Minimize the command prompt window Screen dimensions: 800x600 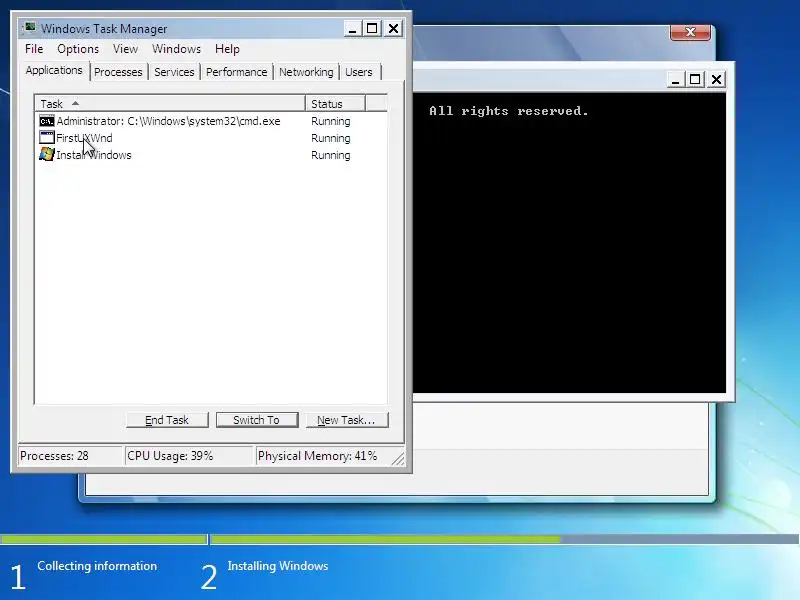pos(675,80)
